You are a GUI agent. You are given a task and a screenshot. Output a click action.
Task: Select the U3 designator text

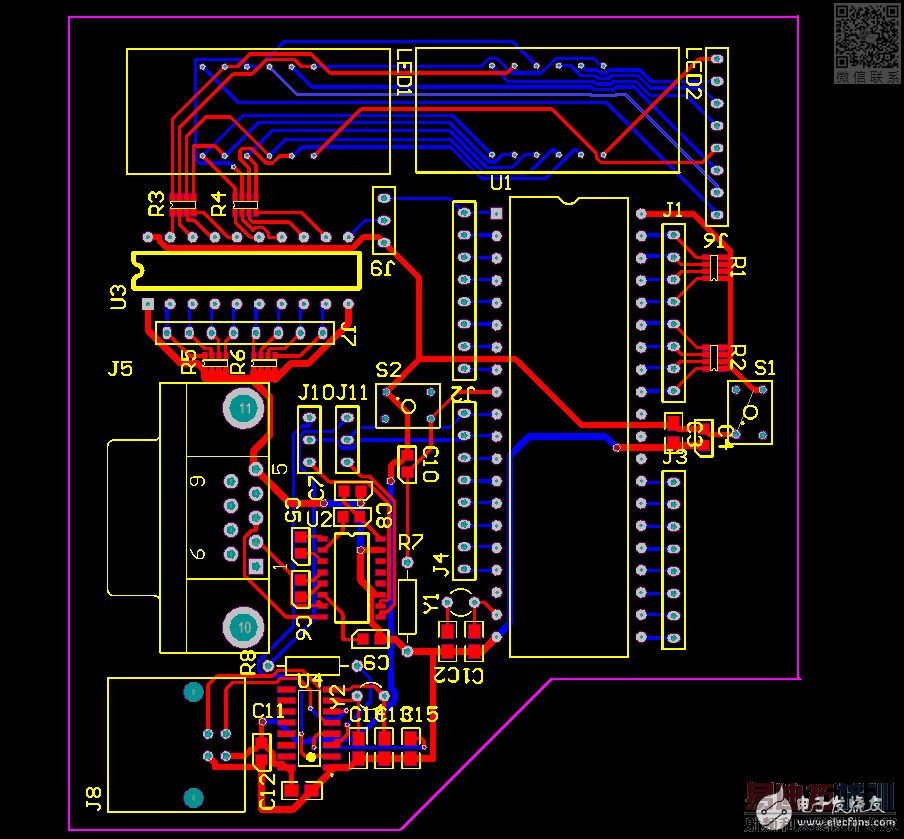118,297
